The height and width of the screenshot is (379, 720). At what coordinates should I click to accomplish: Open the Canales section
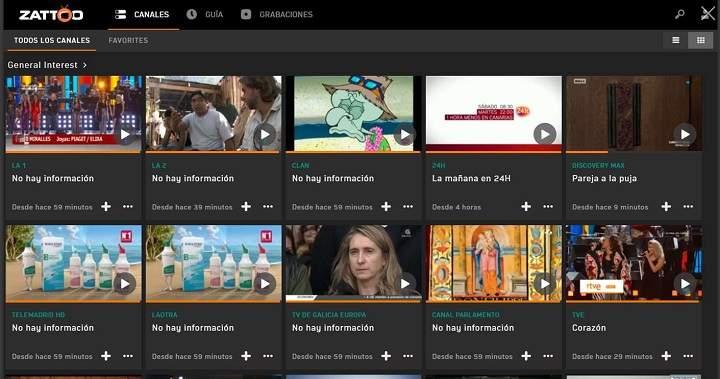pyautogui.click(x=142, y=14)
